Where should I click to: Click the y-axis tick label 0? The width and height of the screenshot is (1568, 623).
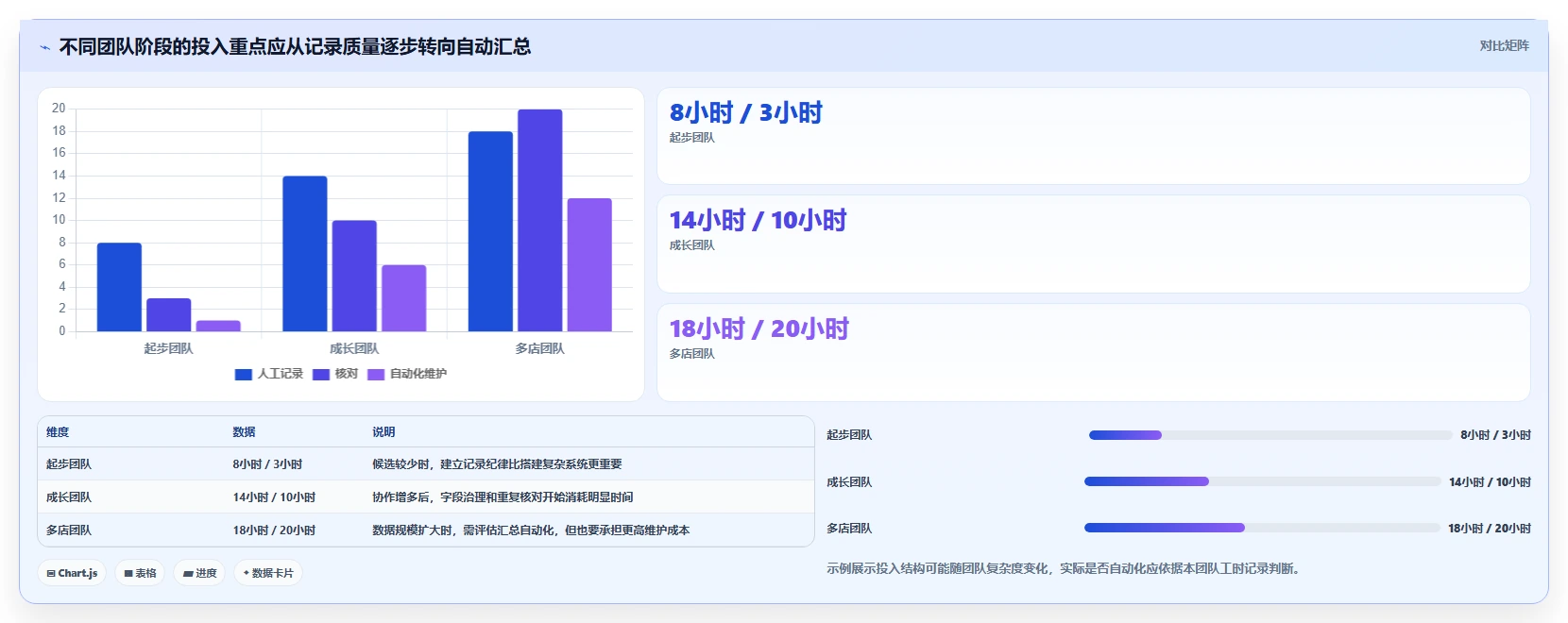pos(62,331)
